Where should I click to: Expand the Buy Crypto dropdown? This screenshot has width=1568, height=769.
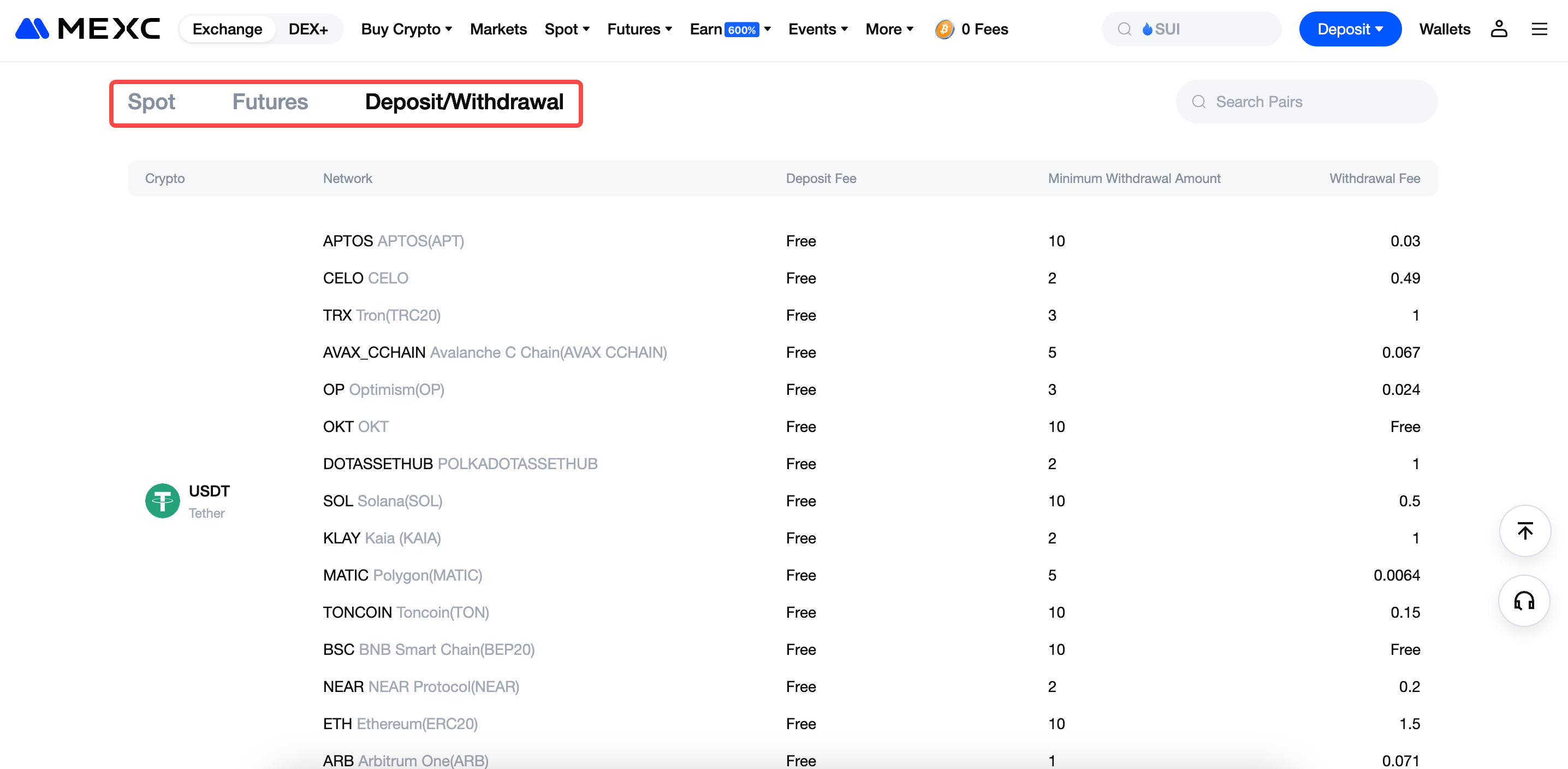coord(406,28)
